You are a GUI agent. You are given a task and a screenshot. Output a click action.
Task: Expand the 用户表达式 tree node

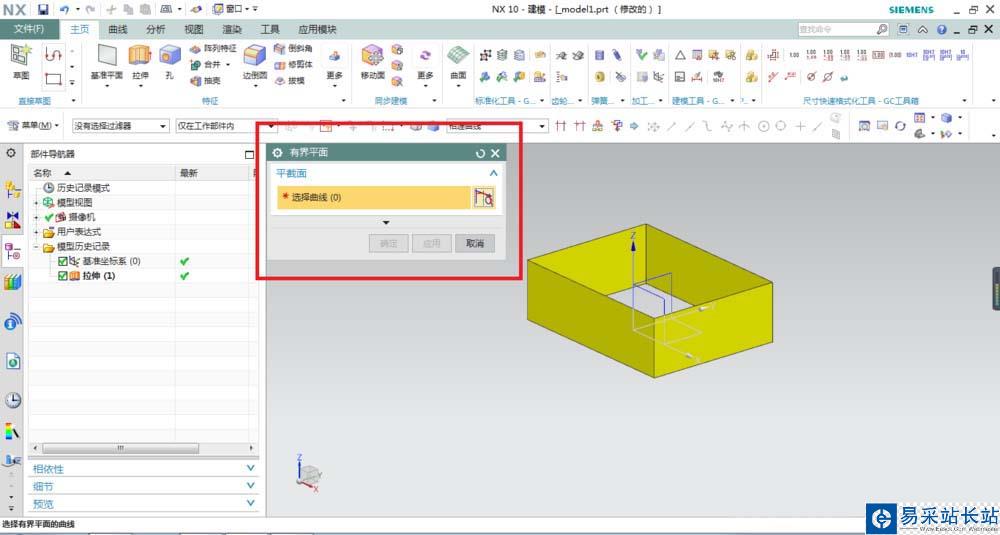point(36,232)
